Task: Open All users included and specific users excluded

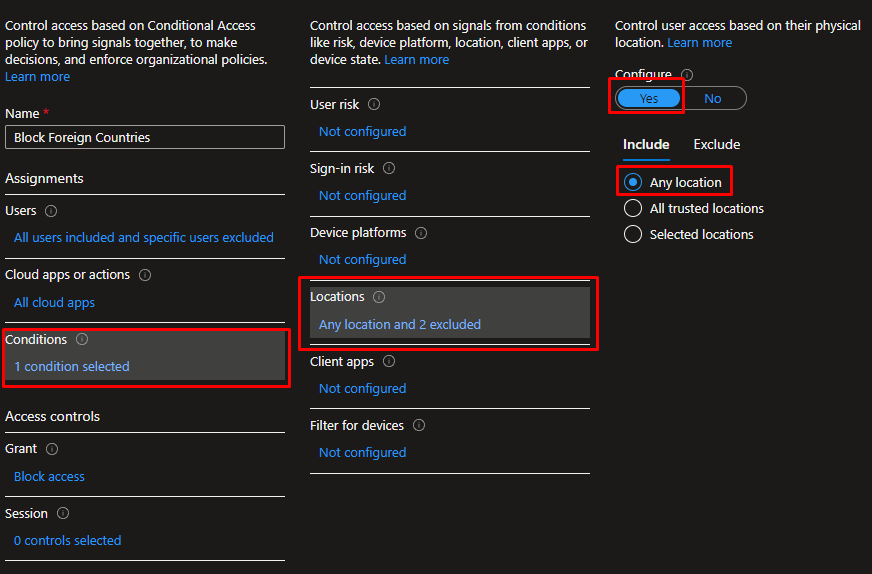Action: click(x=143, y=237)
